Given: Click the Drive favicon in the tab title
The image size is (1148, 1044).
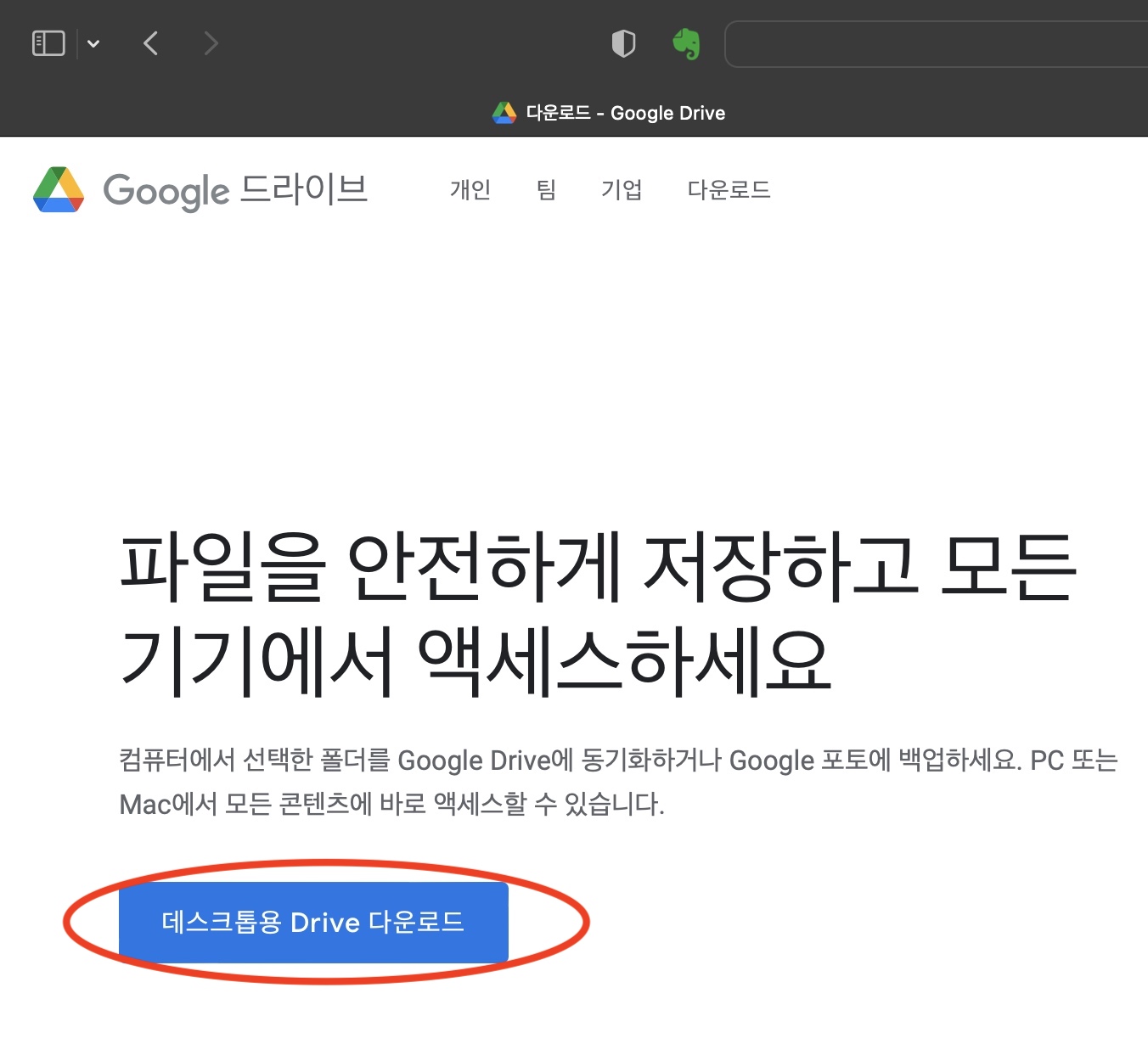Looking at the screenshot, I should coord(504,113).
